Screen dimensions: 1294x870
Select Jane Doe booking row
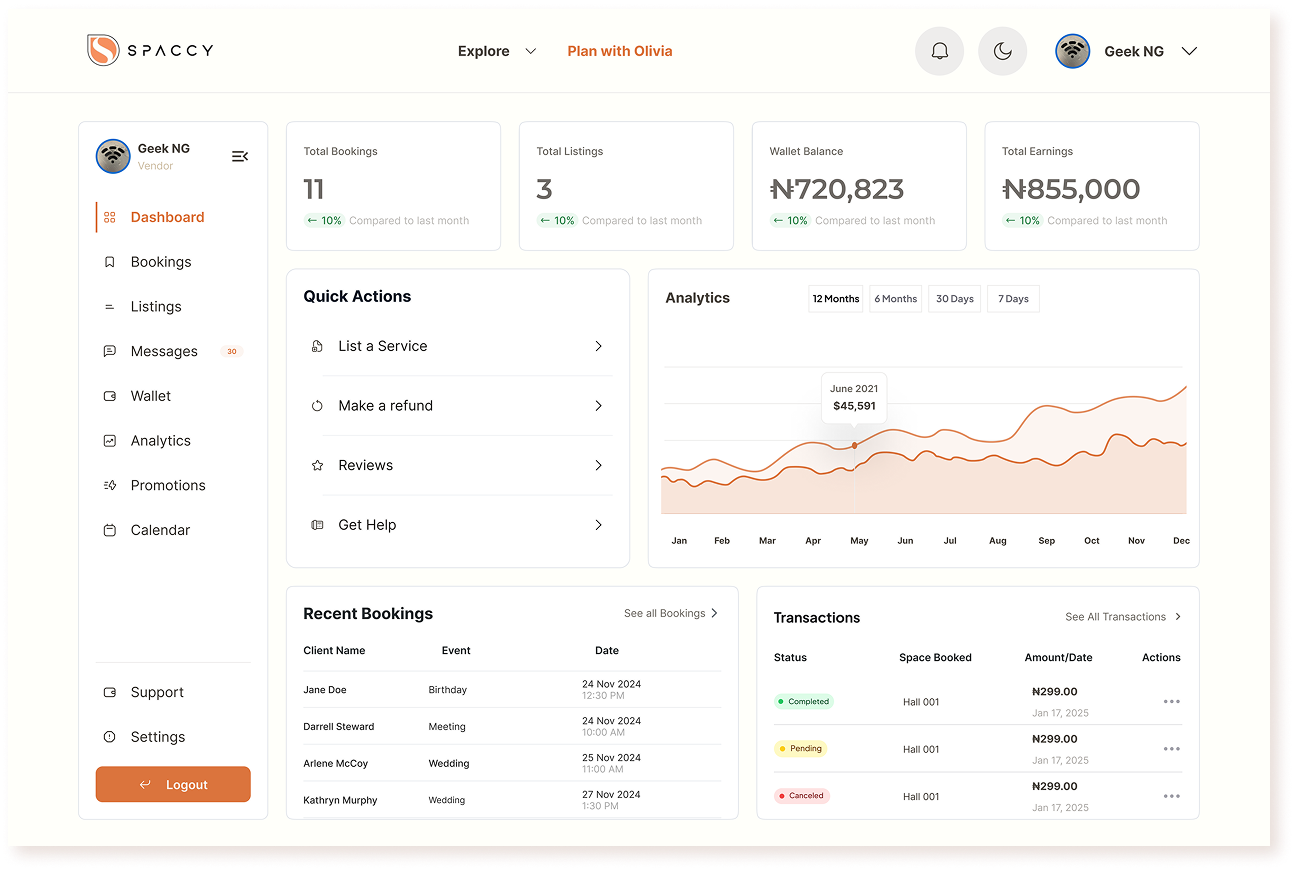512,690
